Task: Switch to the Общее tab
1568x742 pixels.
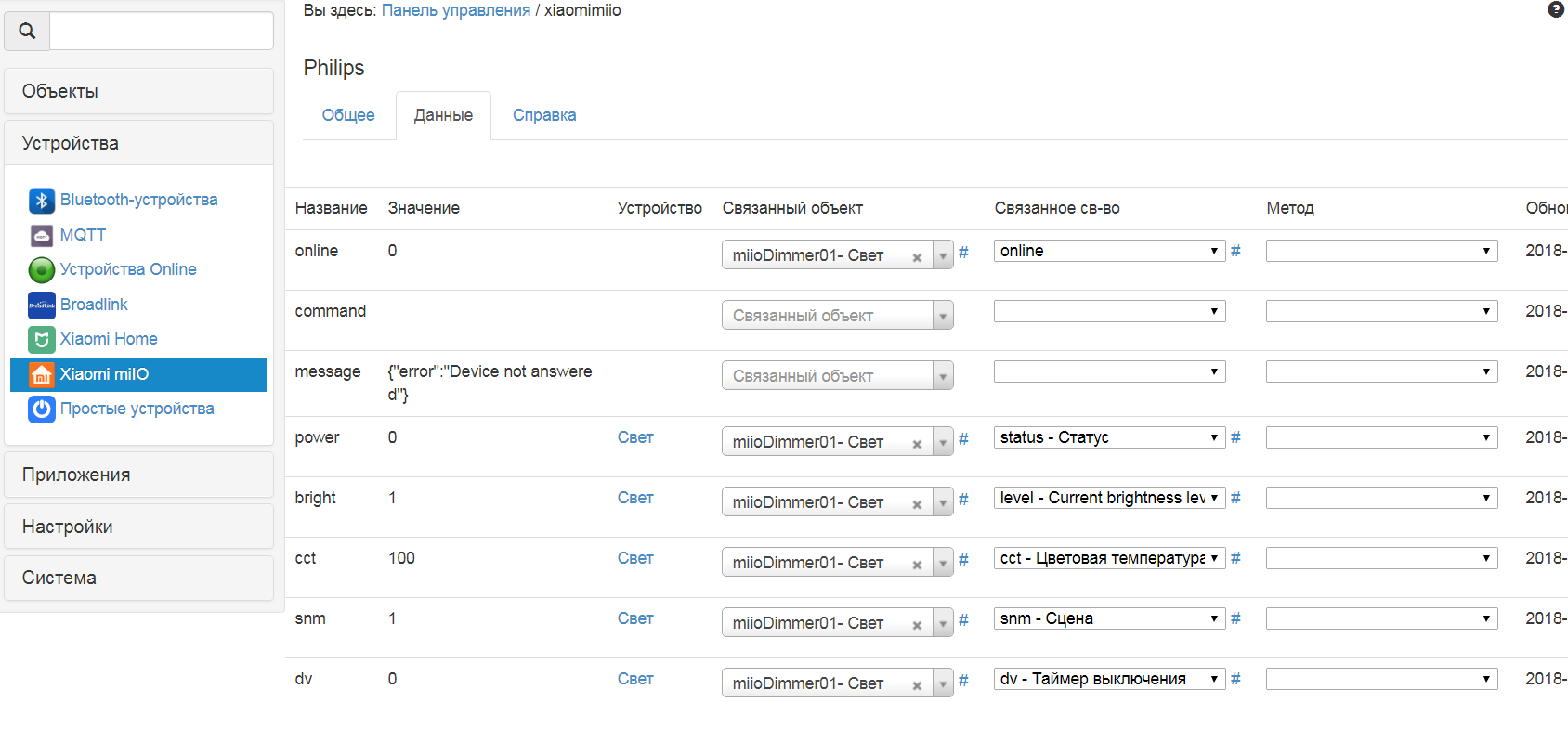Action: coord(348,115)
